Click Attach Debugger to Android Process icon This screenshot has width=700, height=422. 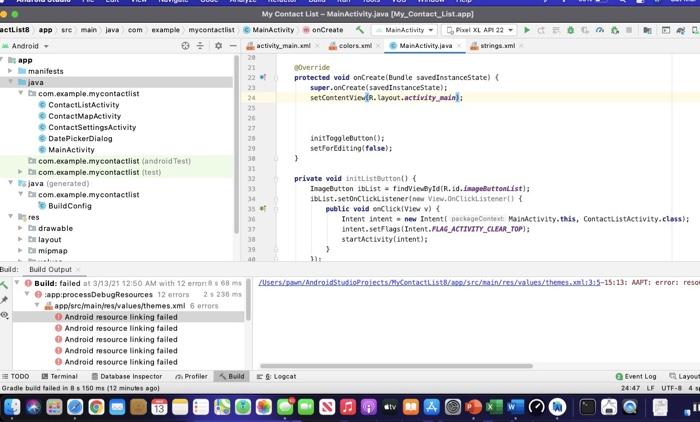[x=615, y=30]
